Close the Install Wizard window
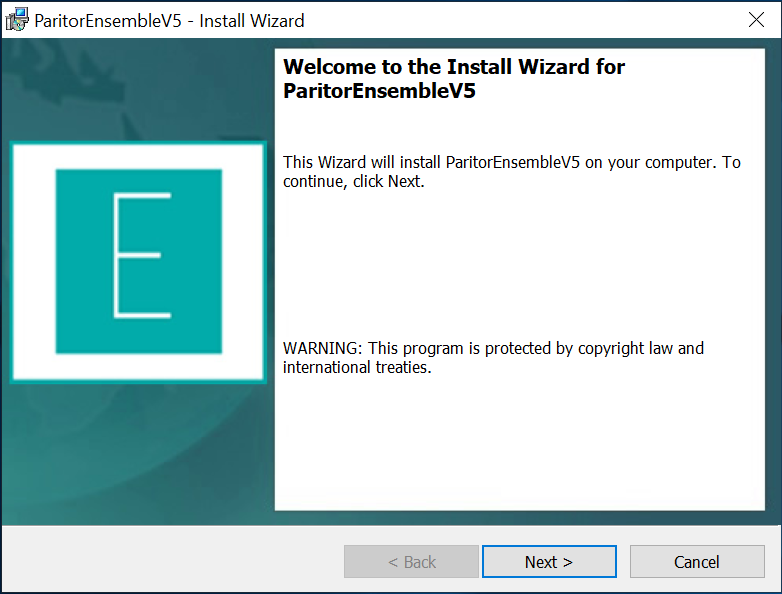This screenshot has height=594, width=782. click(x=756, y=20)
